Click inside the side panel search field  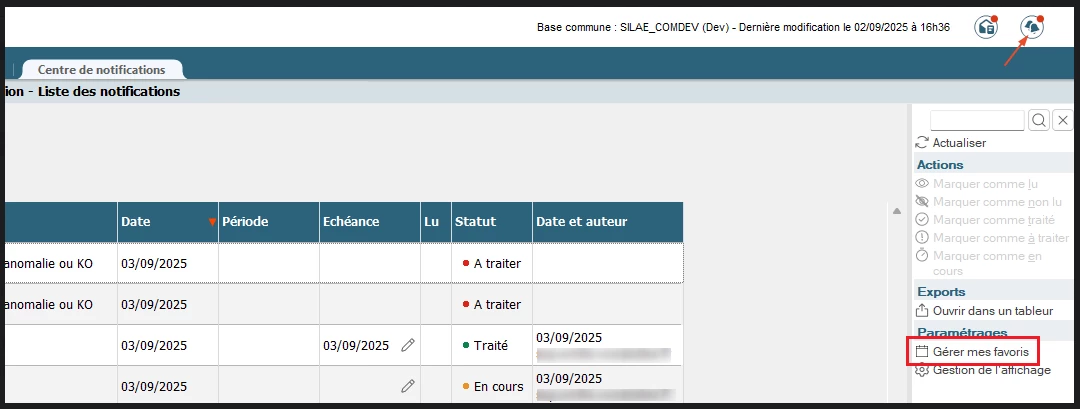point(977,120)
